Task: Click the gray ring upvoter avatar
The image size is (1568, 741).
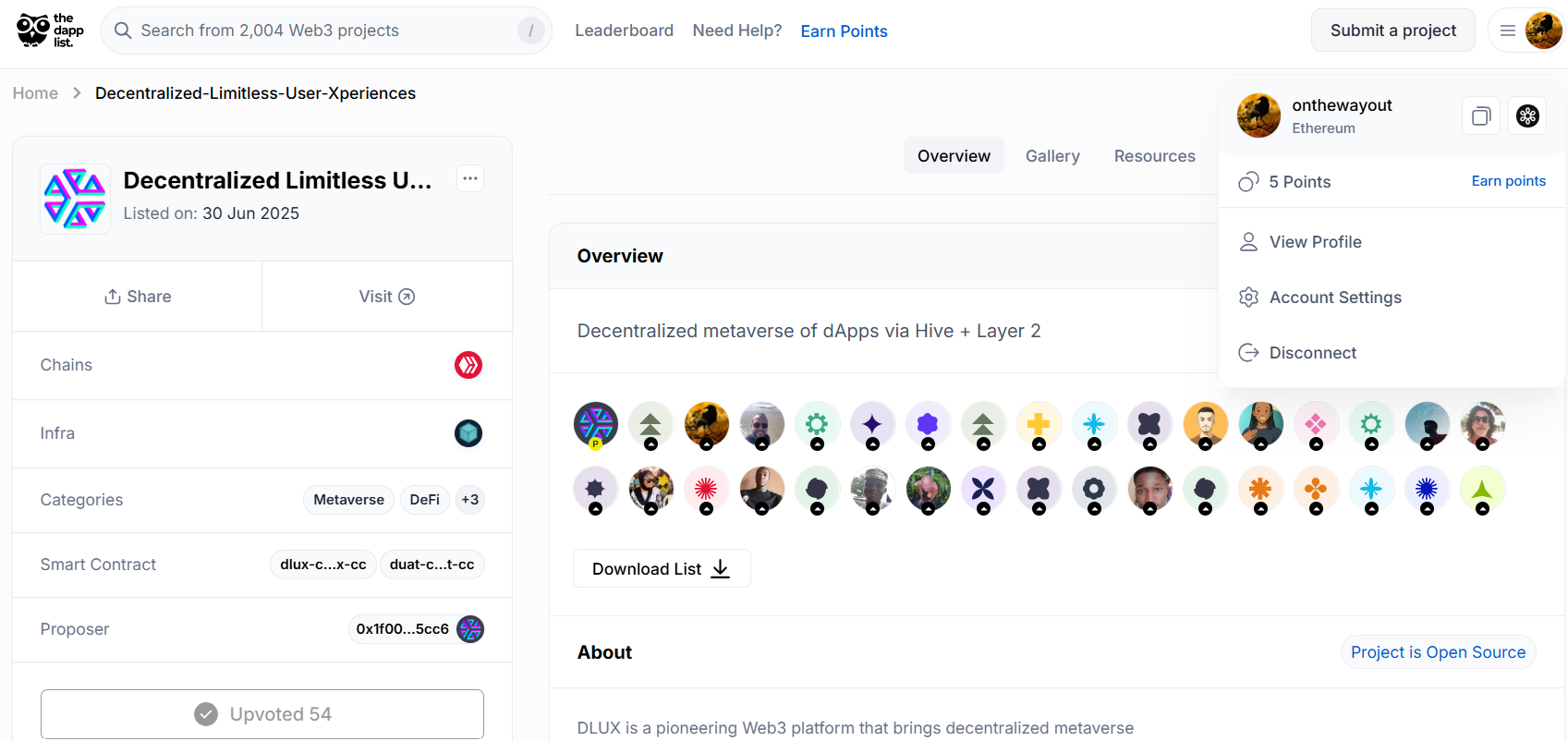Action: click(1094, 490)
